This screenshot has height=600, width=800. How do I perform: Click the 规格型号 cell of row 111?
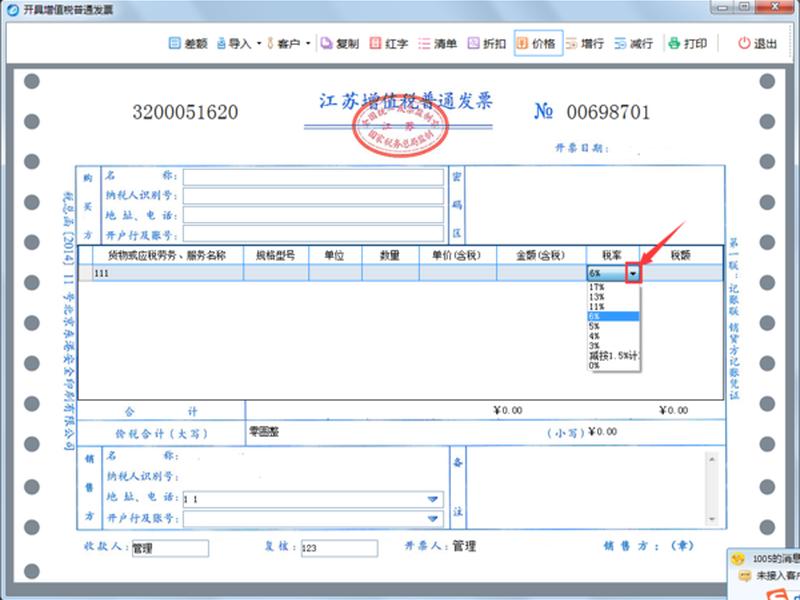tap(276, 273)
